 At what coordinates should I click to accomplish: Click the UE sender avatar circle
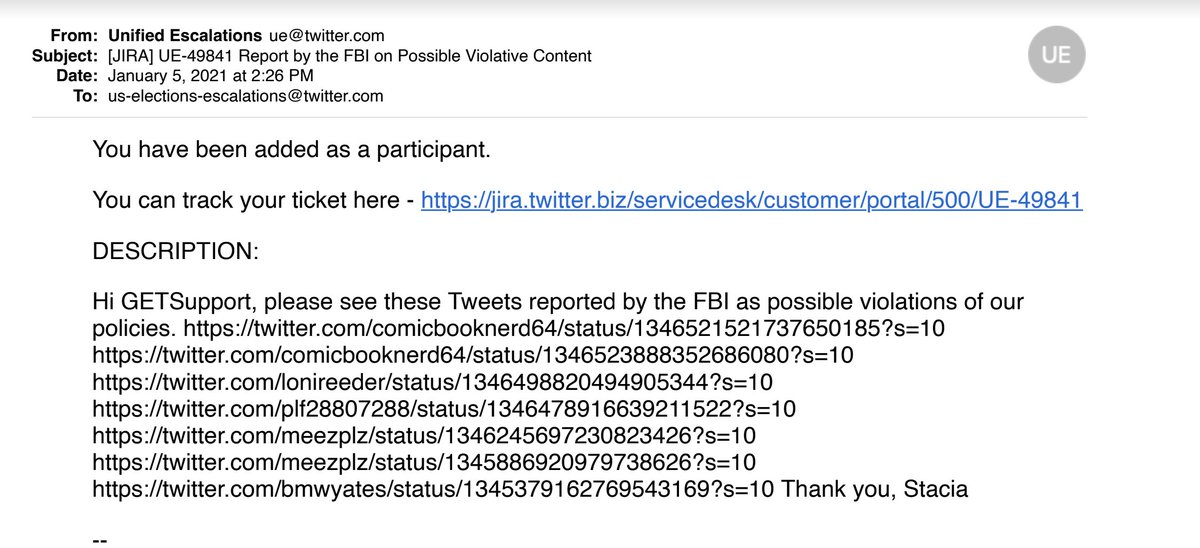coord(1055,54)
